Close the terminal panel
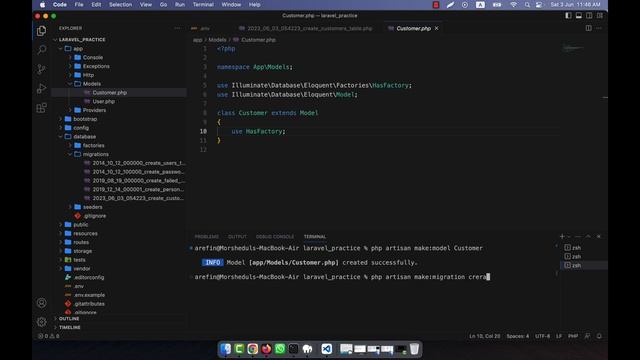The width and height of the screenshot is (640, 360). (599, 236)
